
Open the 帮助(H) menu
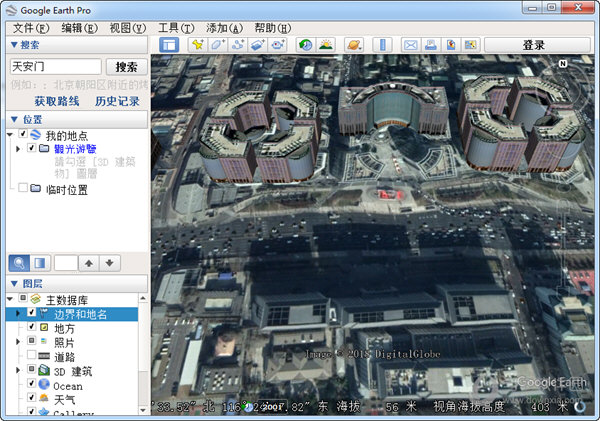coord(272,28)
